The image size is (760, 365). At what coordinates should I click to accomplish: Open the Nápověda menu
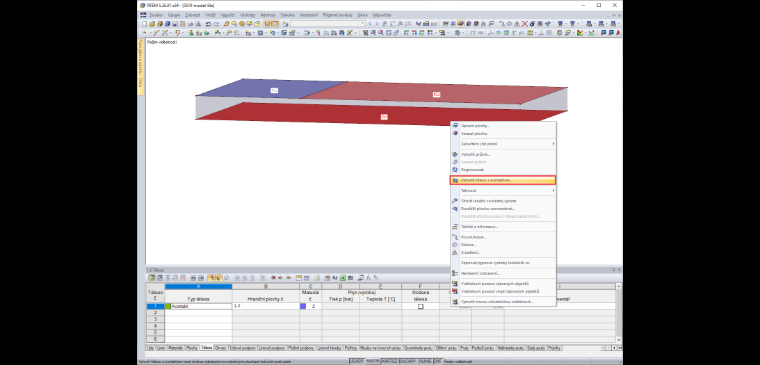click(x=382, y=15)
